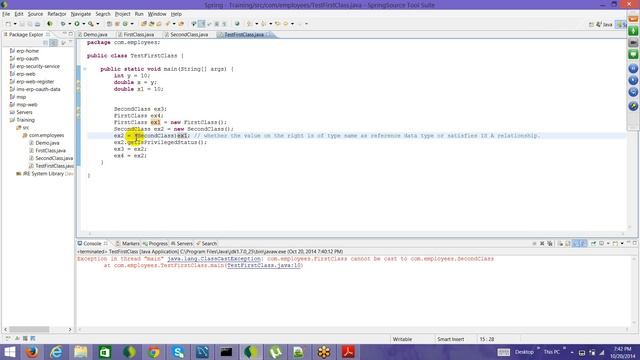This screenshot has height=360, width=640.
Task: Open the Refactor menu
Action: coord(57,14)
